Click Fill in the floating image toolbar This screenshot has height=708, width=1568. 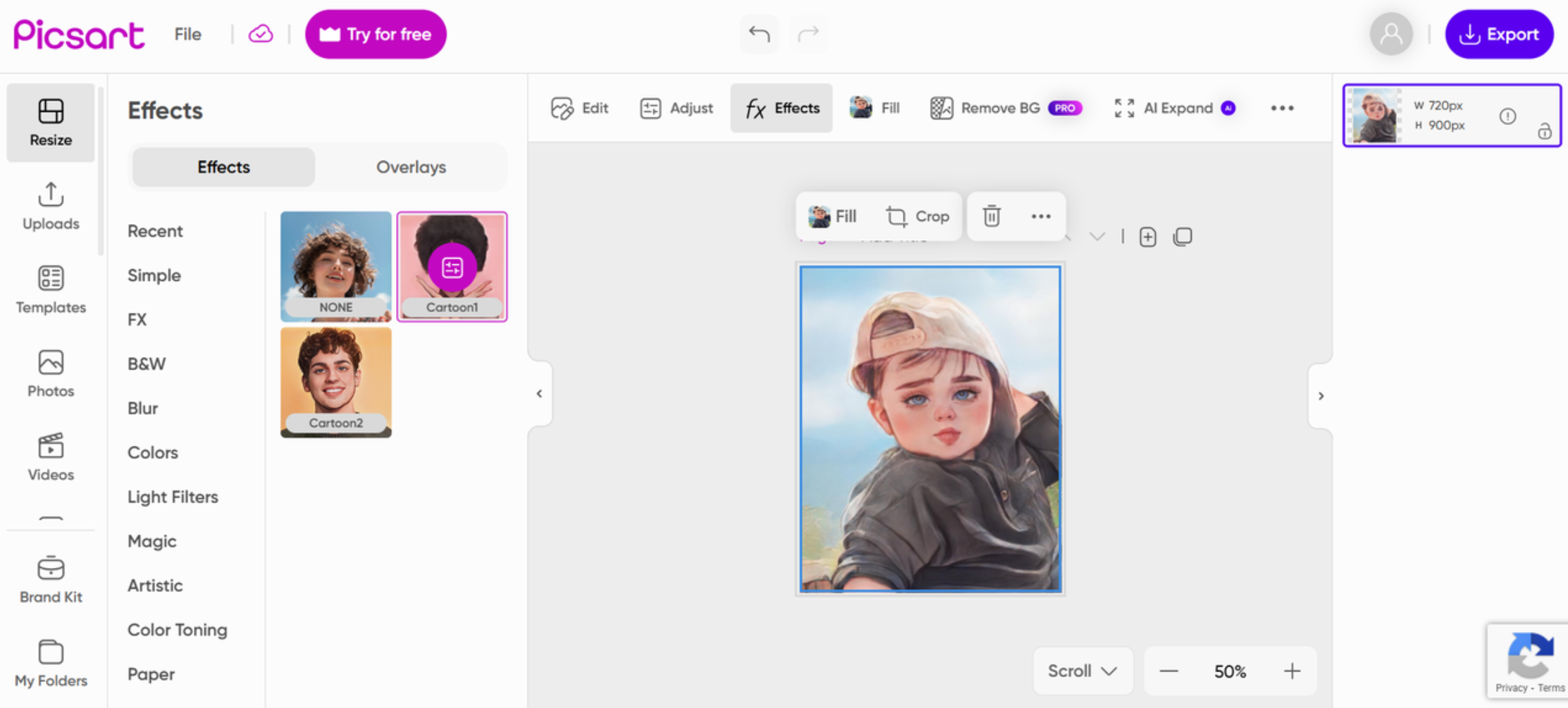[832, 216]
